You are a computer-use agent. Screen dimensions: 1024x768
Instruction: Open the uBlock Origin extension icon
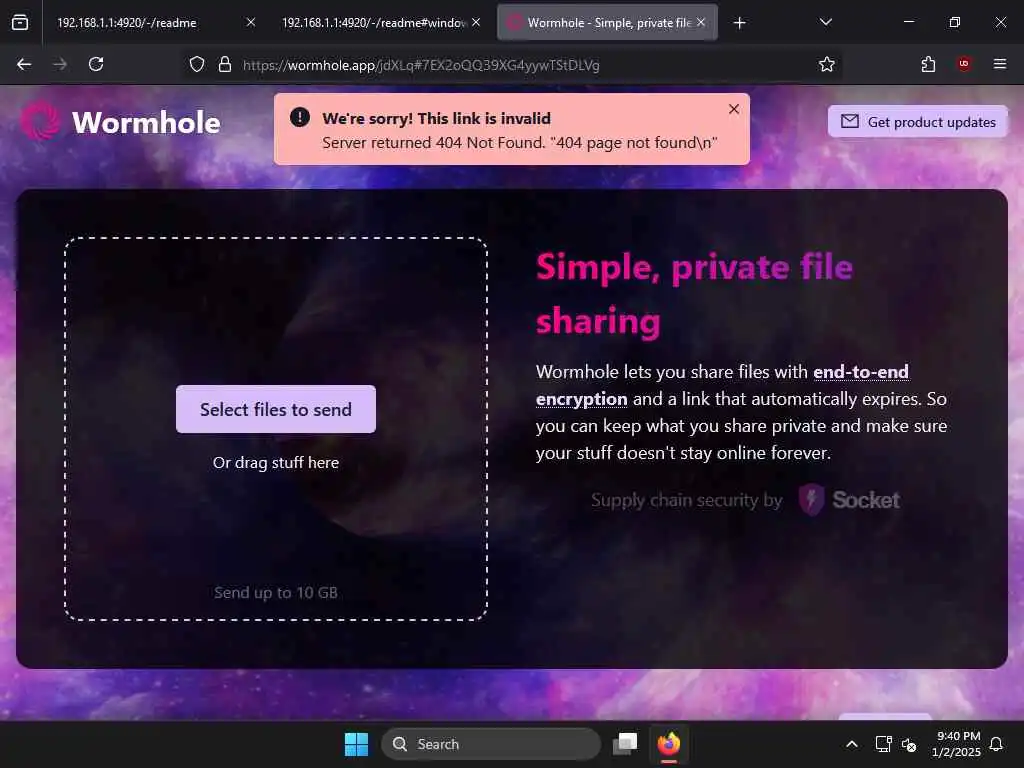(964, 64)
